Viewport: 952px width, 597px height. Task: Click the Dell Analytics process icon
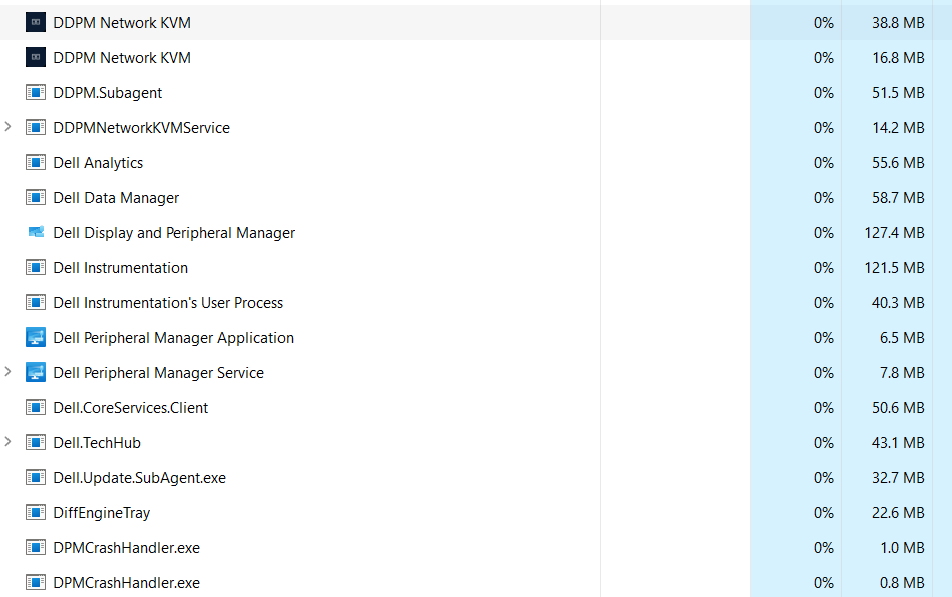(36, 162)
